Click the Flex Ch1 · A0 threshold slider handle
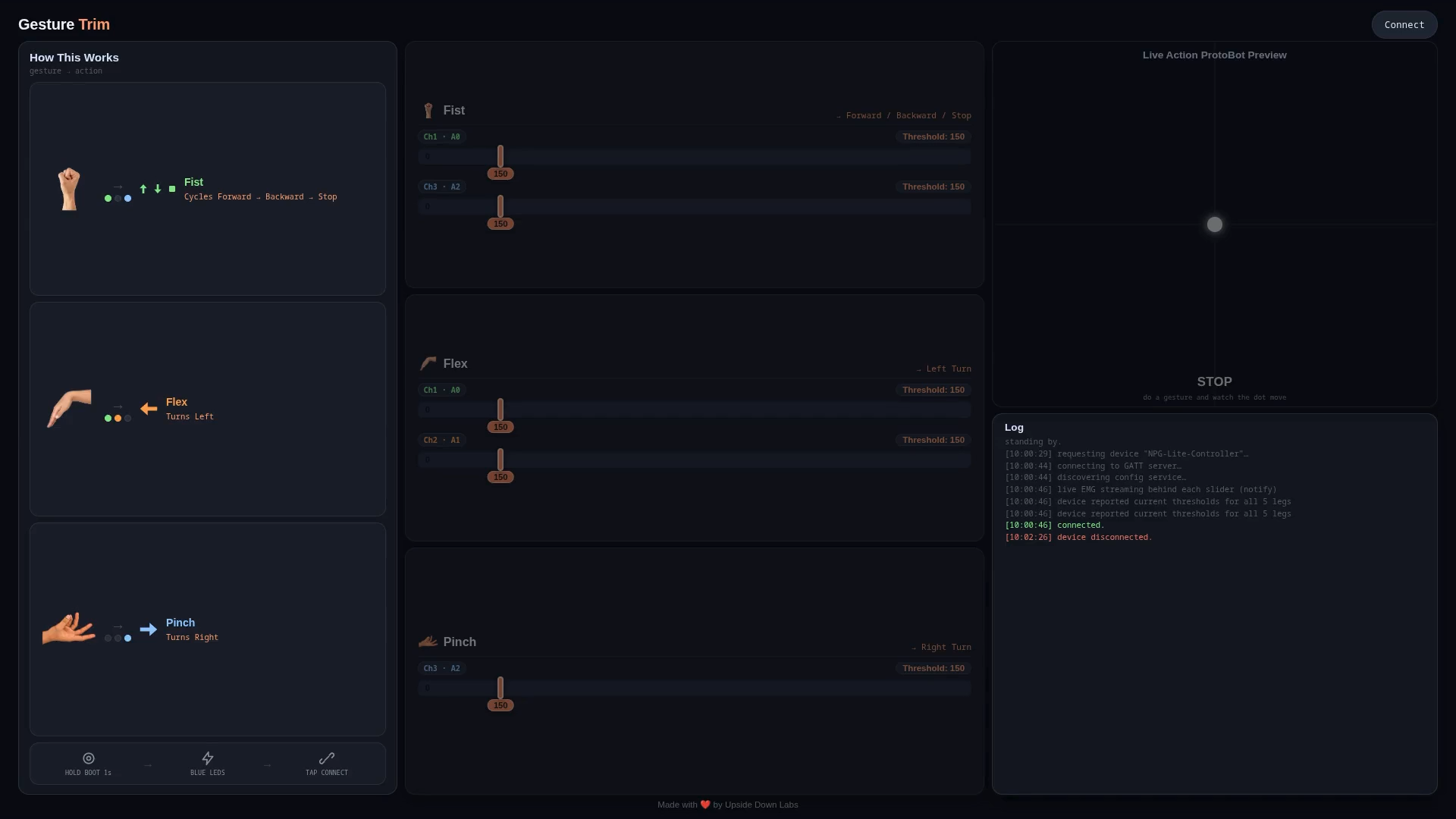Image resolution: width=1456 pixels, height=819 pixels. [500, 410]
